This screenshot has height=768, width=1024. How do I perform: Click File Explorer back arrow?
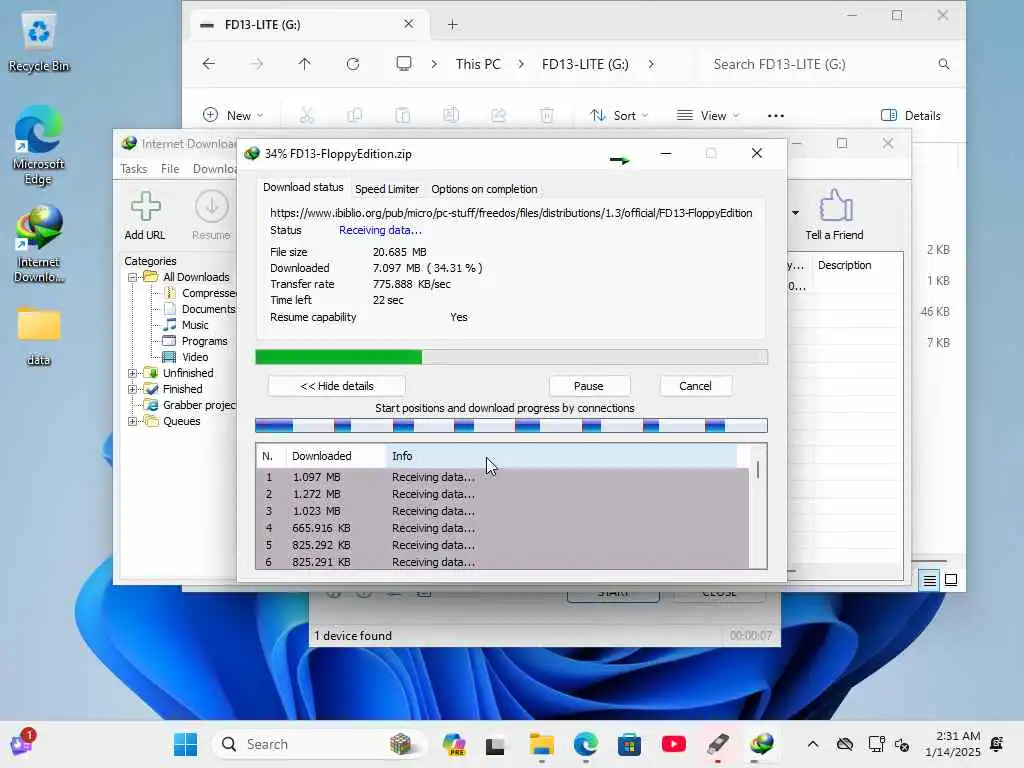(208, 64)
